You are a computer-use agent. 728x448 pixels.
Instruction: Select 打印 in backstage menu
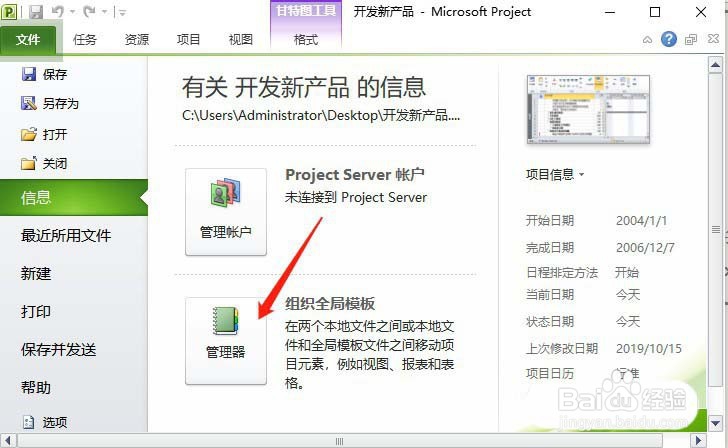pyautogui.click(x=36, y=312)
